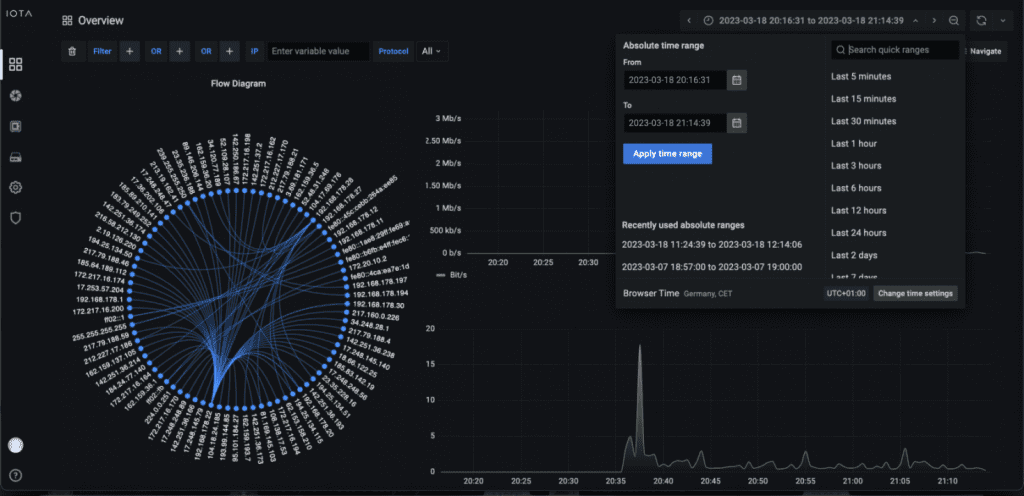Collapse the time range picker dropdown
The height and width of the screenshot is (496, 1024).
click(x=915, y=20)
